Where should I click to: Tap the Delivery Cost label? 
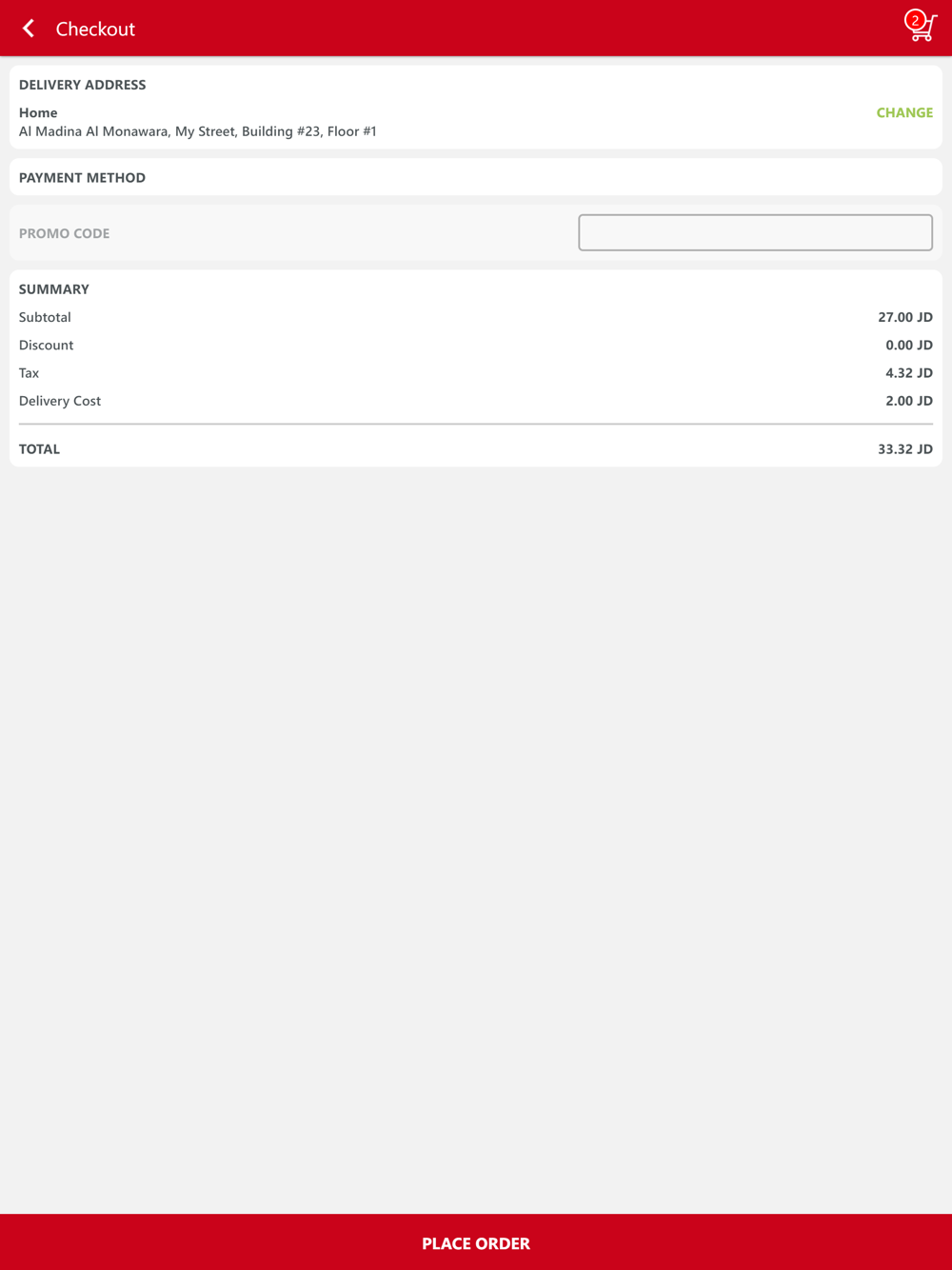tap(60, 401)
